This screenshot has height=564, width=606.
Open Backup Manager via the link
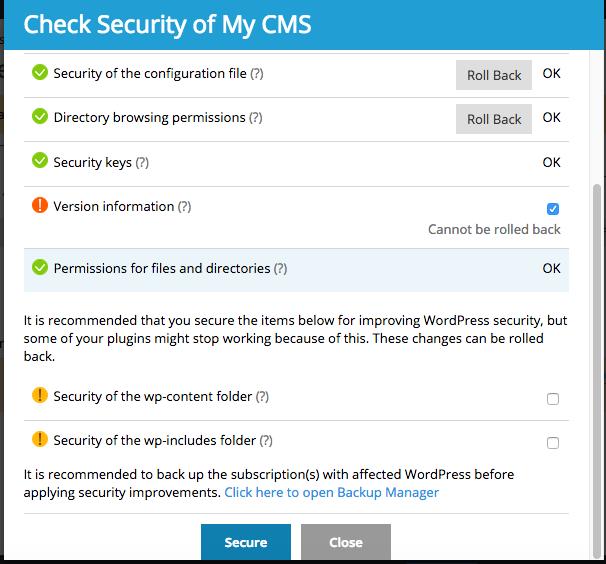pos(331,492)
